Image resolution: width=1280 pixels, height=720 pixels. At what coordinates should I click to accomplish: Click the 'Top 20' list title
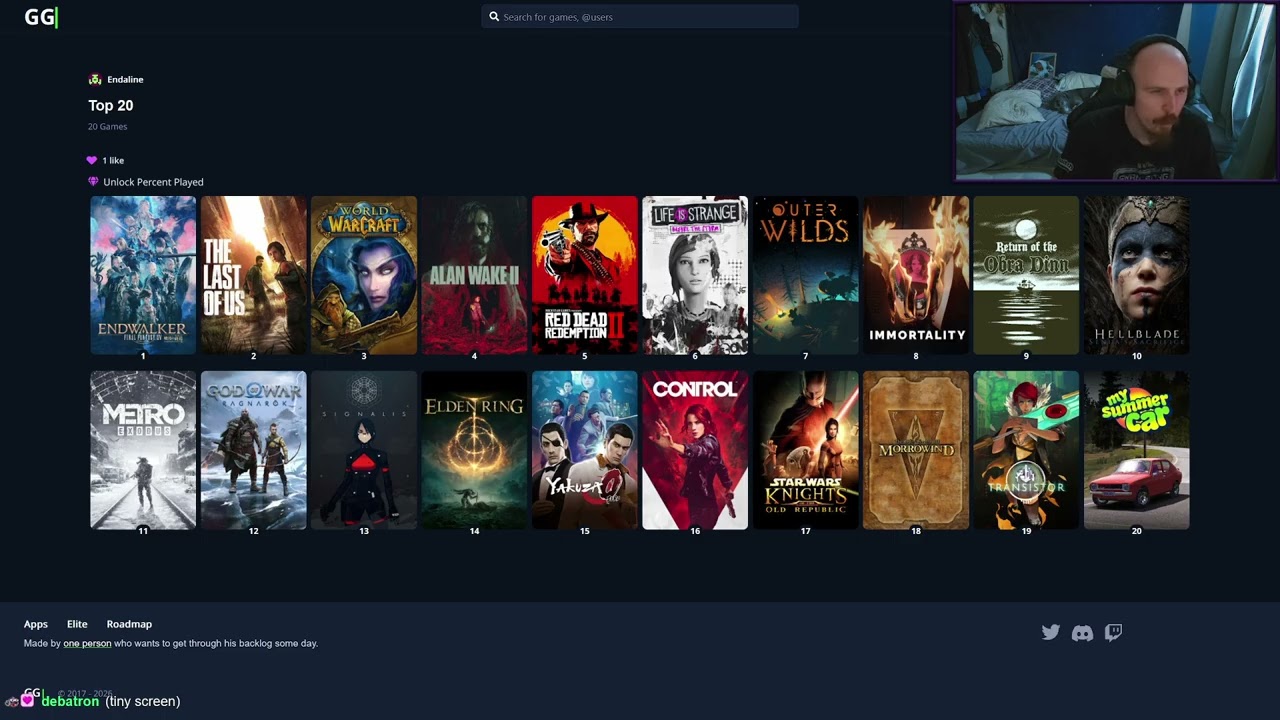point(110,105)
